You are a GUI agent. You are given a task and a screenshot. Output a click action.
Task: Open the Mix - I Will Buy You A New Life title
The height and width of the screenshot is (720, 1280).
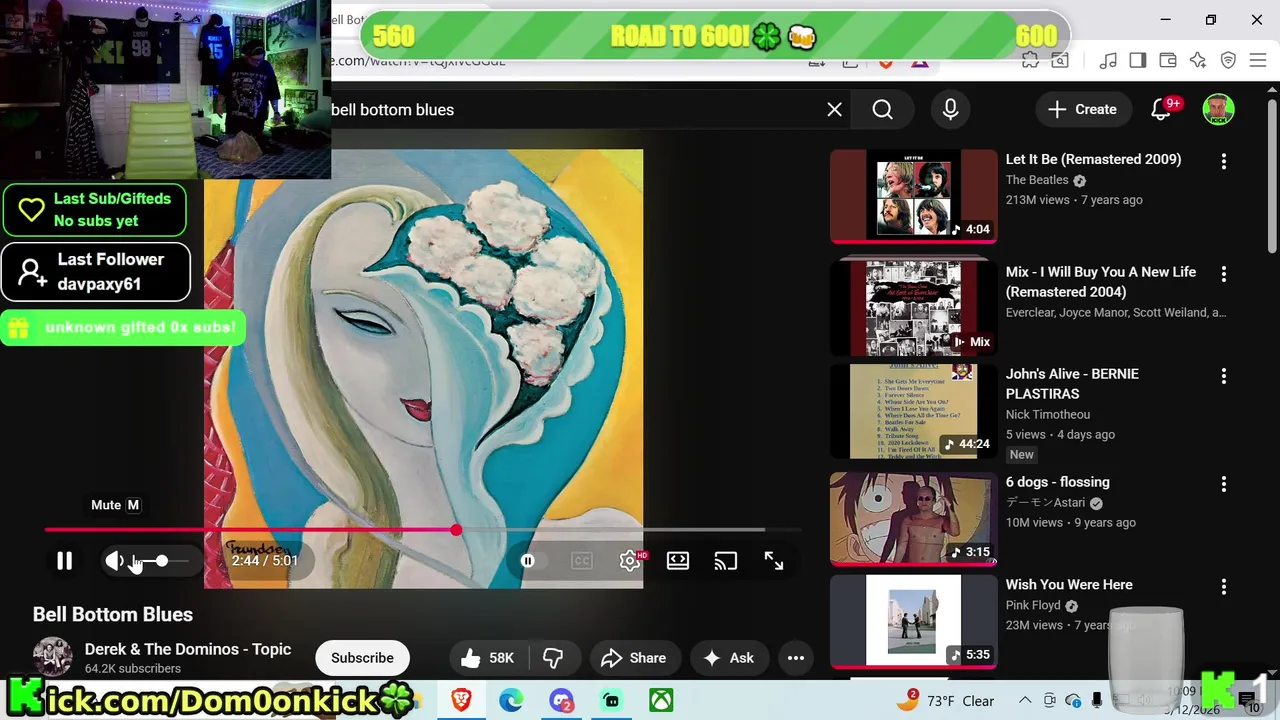click(x=1101, y=282)
